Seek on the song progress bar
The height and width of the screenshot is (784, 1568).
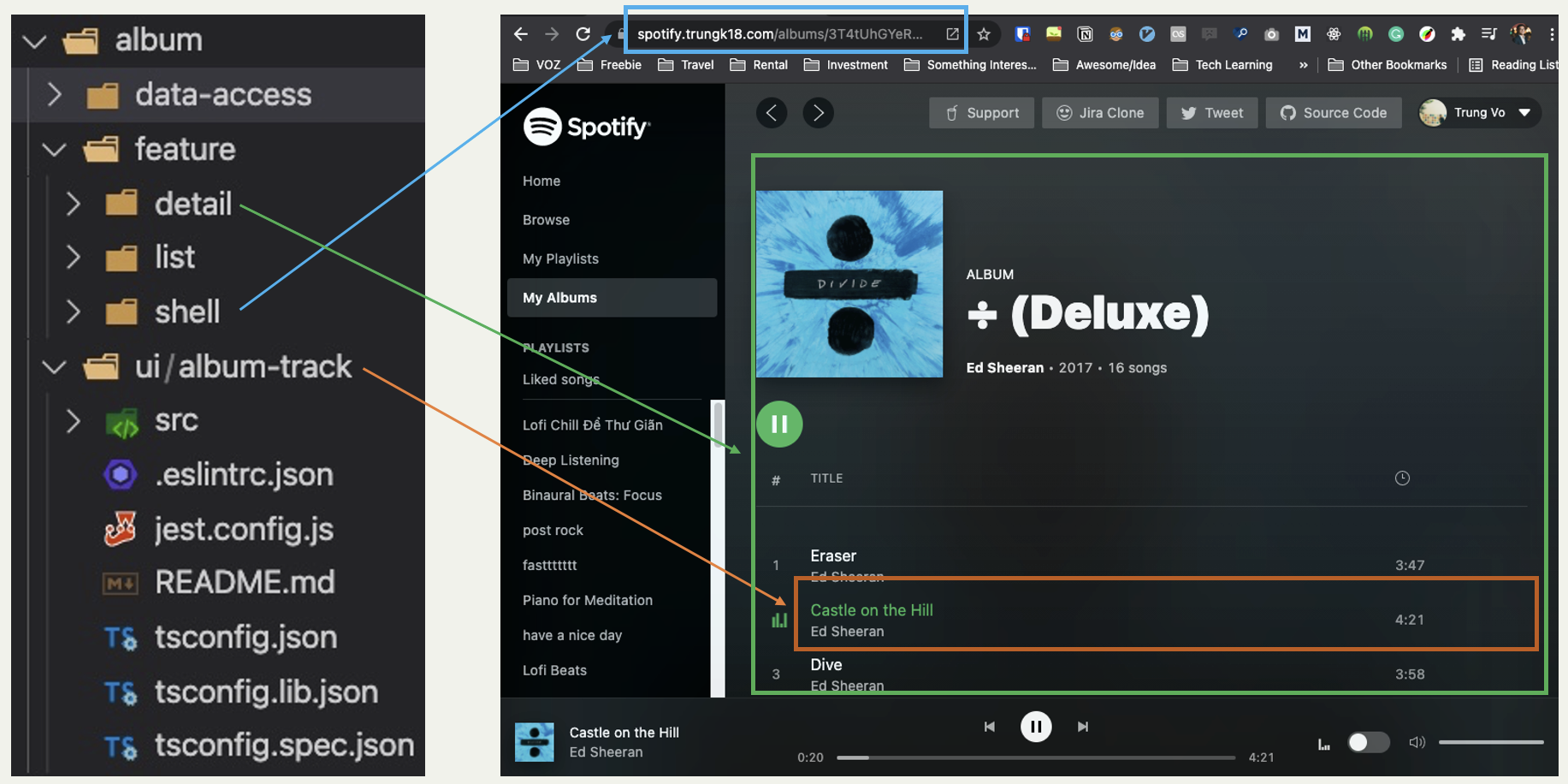pyautogui.click(x=1036, y=757)
